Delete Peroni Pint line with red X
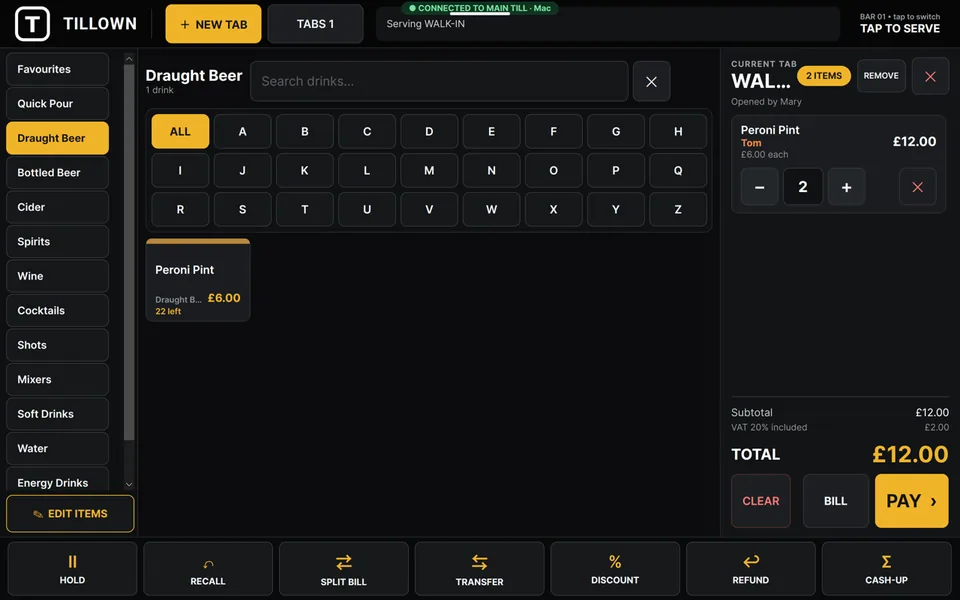Image resolution: width=960 pixels, height=600 pixels. click(917, 187)
